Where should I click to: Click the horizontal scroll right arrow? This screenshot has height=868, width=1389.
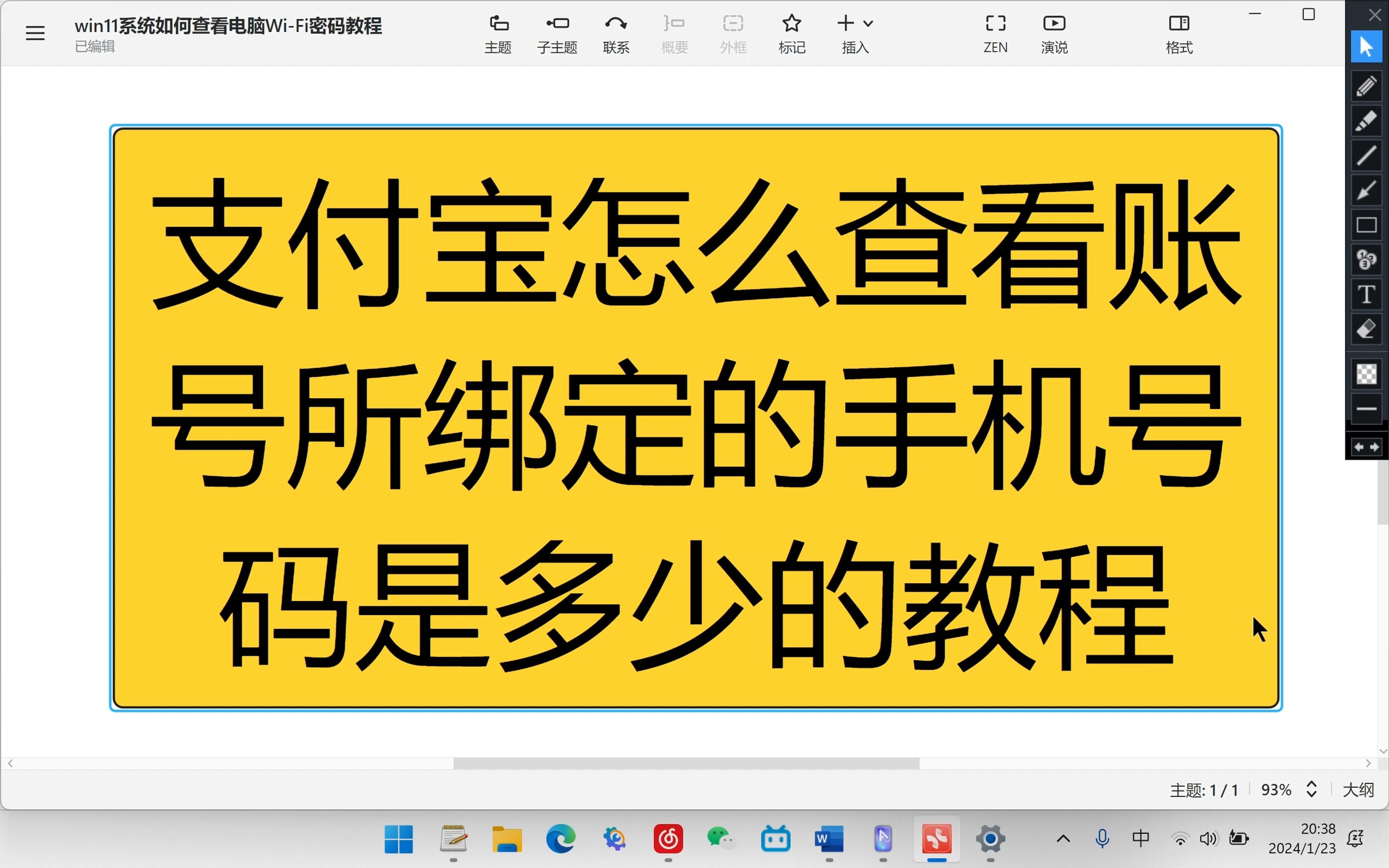[1368, 763]
